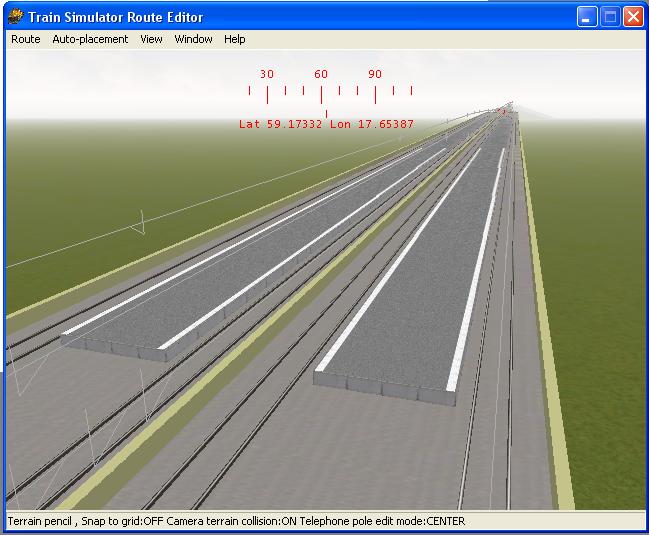Click the Train Simulator title bar icon

coord(16,17)
